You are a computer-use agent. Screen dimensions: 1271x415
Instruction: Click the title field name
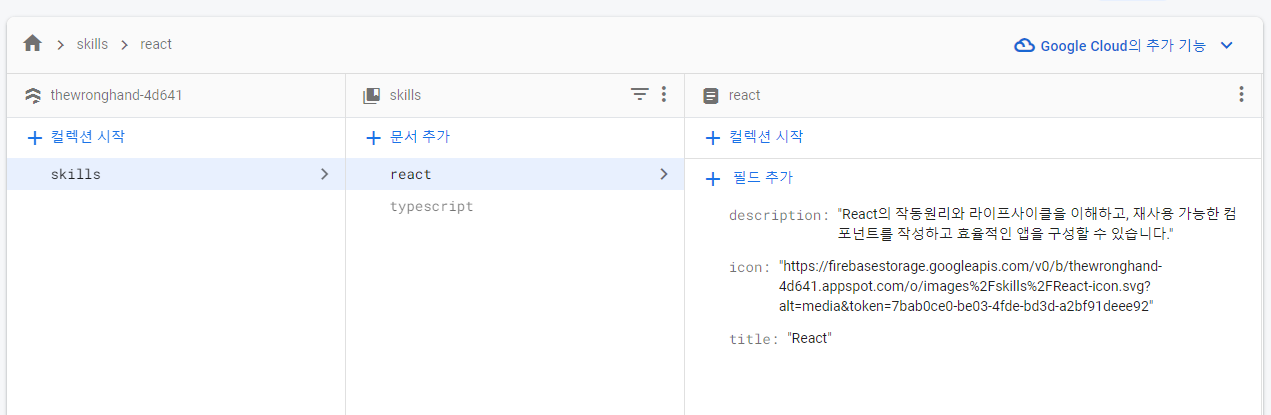click(x=752, y=339)
